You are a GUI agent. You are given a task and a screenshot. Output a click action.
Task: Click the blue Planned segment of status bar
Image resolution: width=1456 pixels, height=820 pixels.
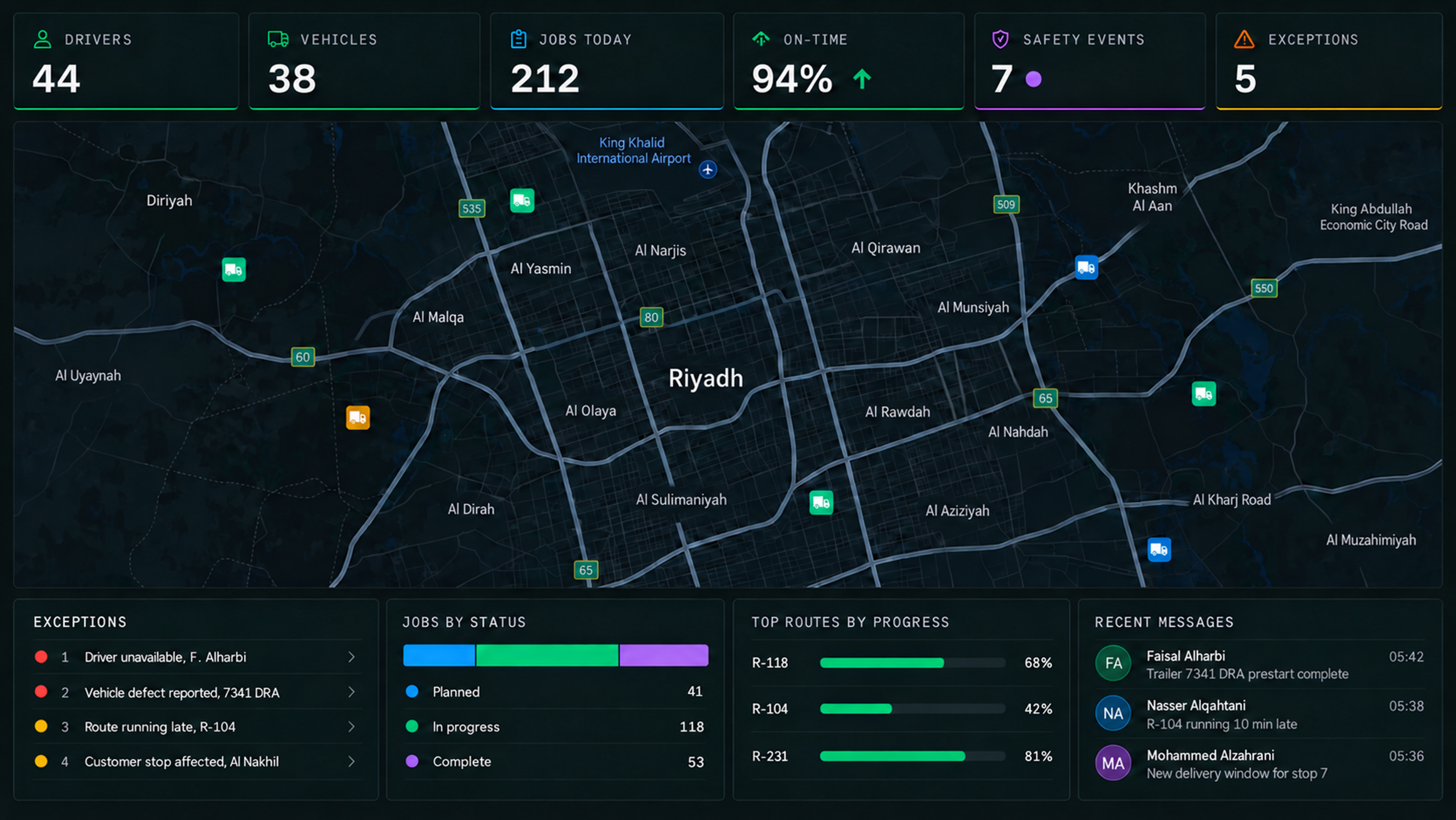click(439, 655)
